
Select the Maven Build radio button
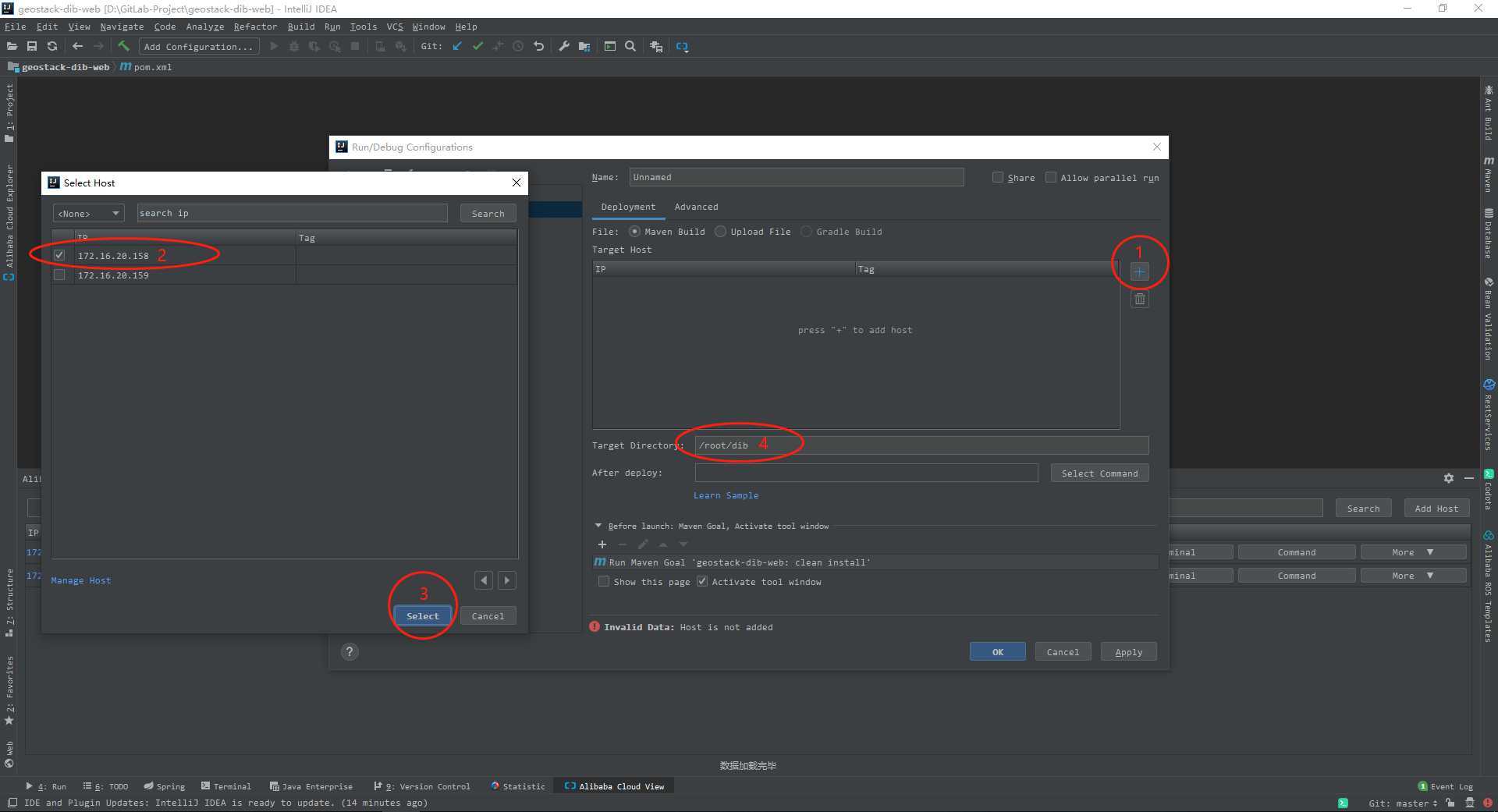[634, 232]
